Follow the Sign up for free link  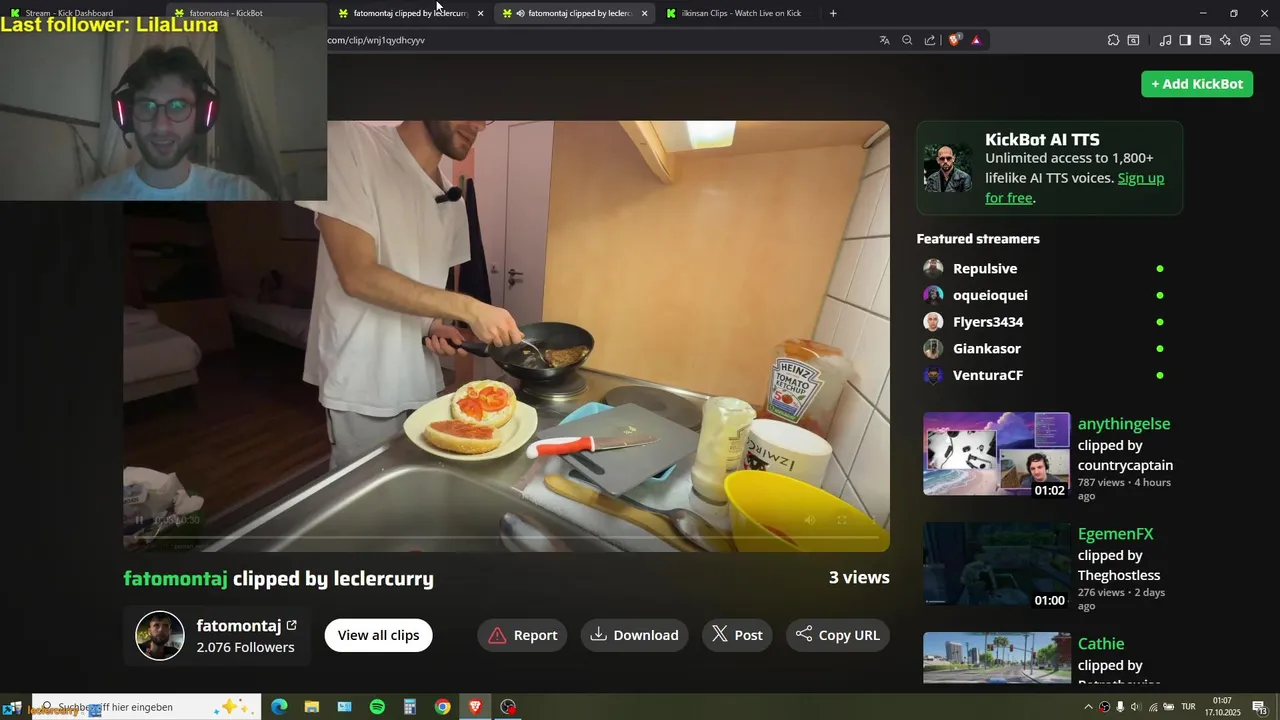(x=1075, y=188)
